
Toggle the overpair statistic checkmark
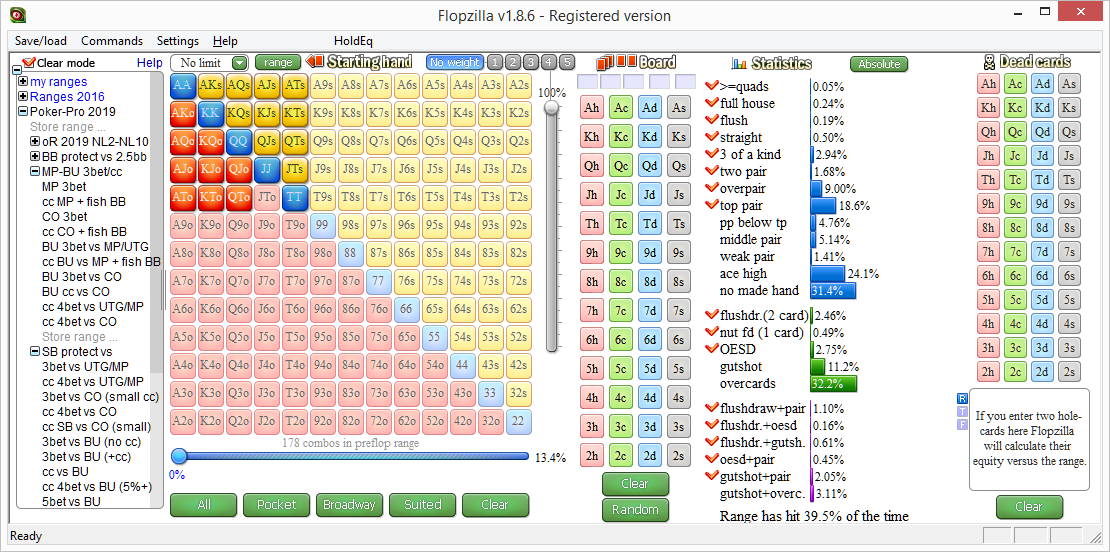click(x=711, y=188)
